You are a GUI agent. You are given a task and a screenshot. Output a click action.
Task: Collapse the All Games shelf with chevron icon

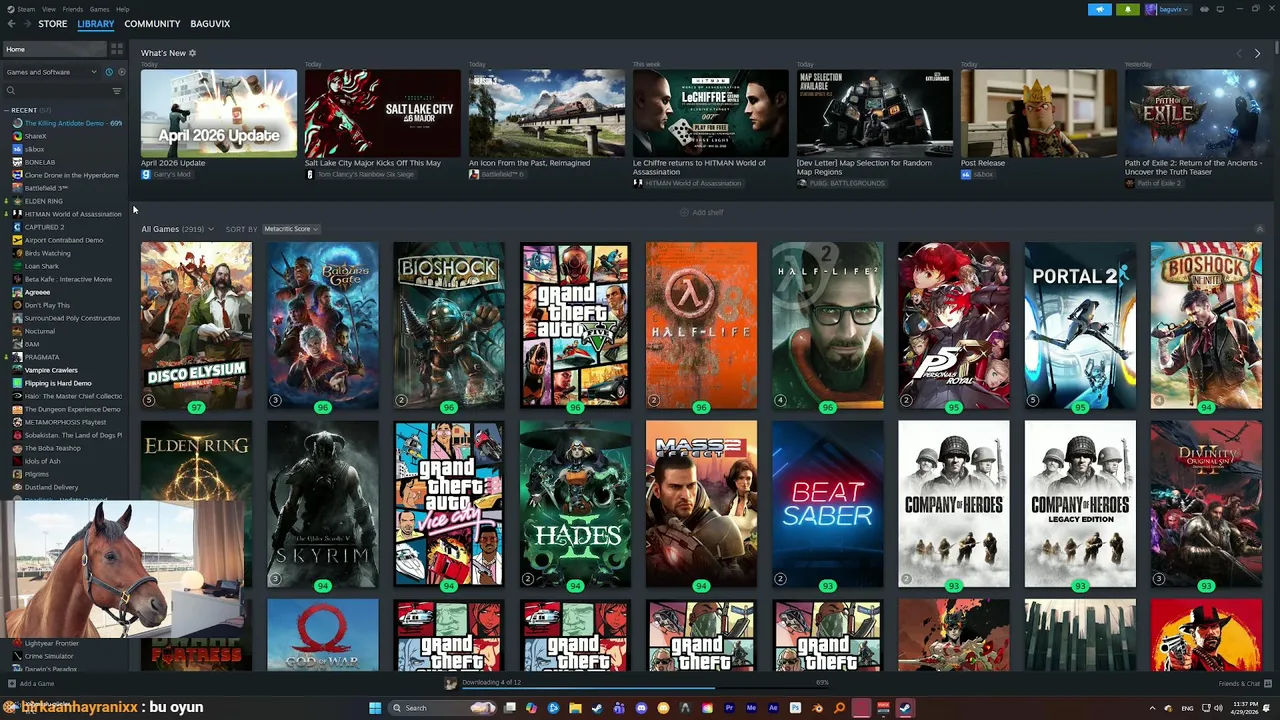pyautogui.click(x=1259, y=229)
